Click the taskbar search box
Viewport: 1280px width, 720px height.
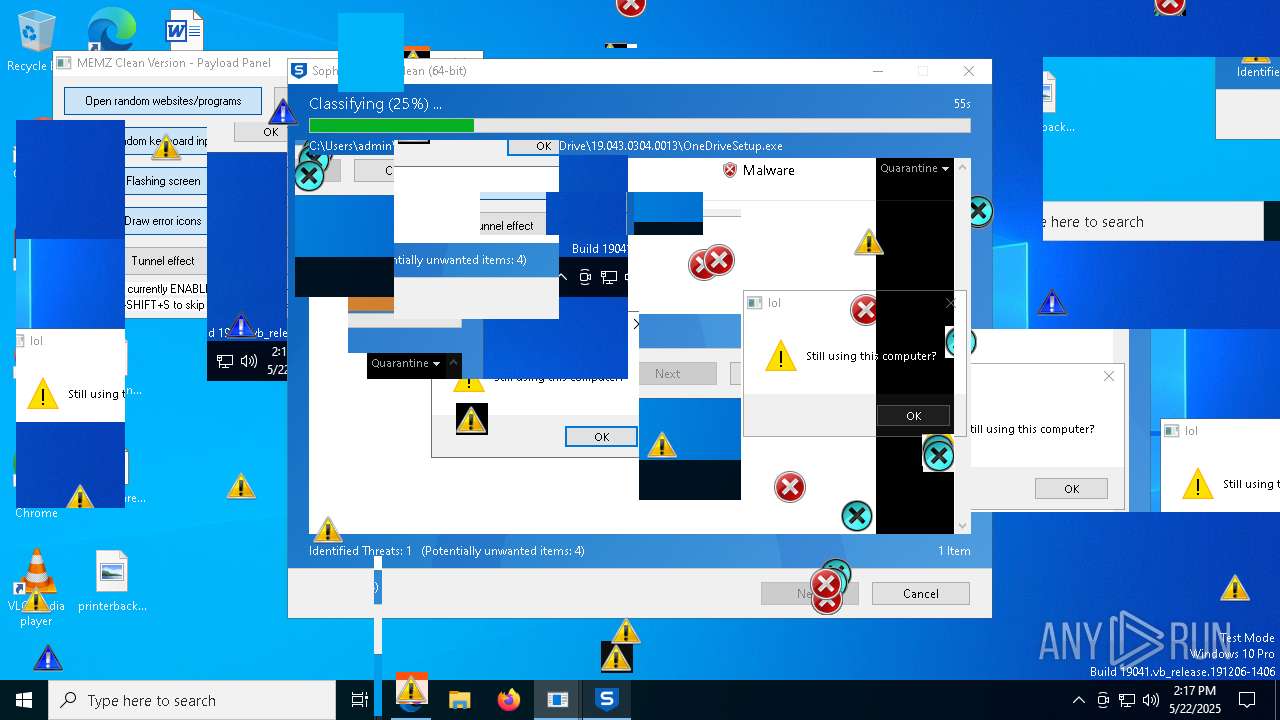(192, 700)
